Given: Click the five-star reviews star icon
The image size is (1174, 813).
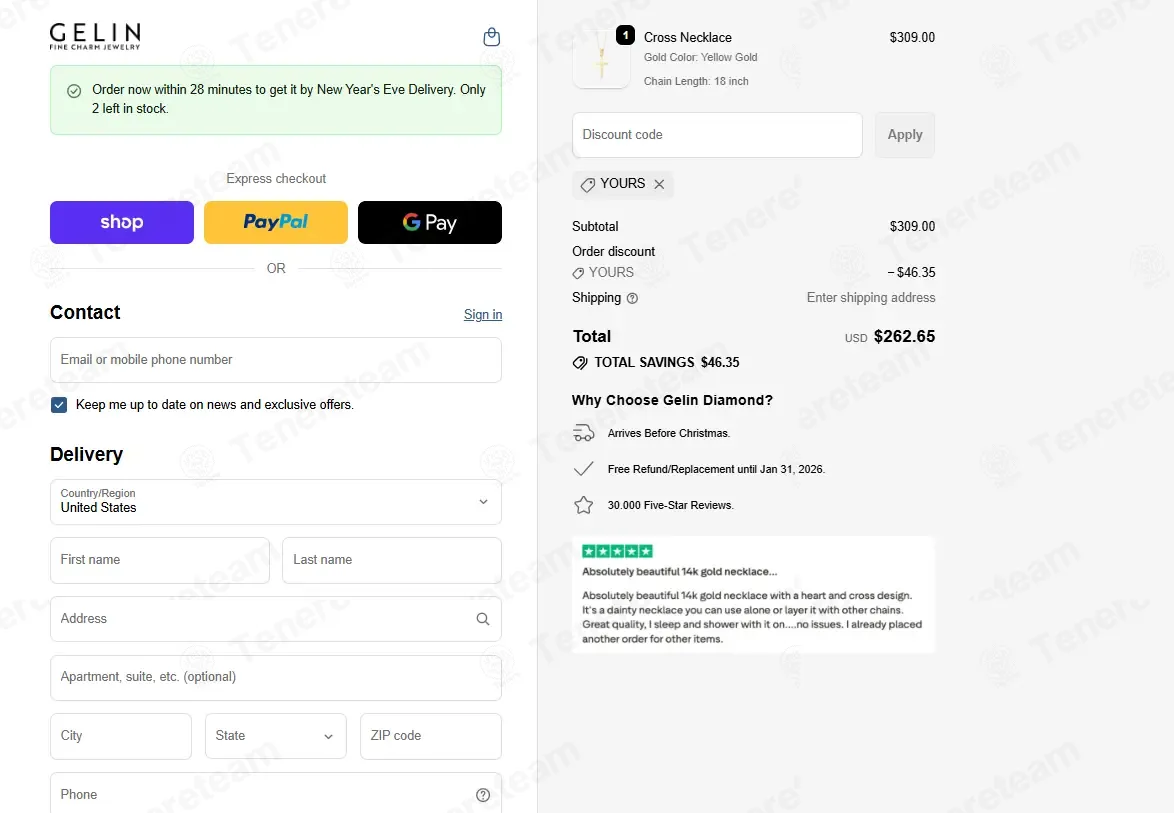Looking at the screenshot, I should tap(583, 505).
